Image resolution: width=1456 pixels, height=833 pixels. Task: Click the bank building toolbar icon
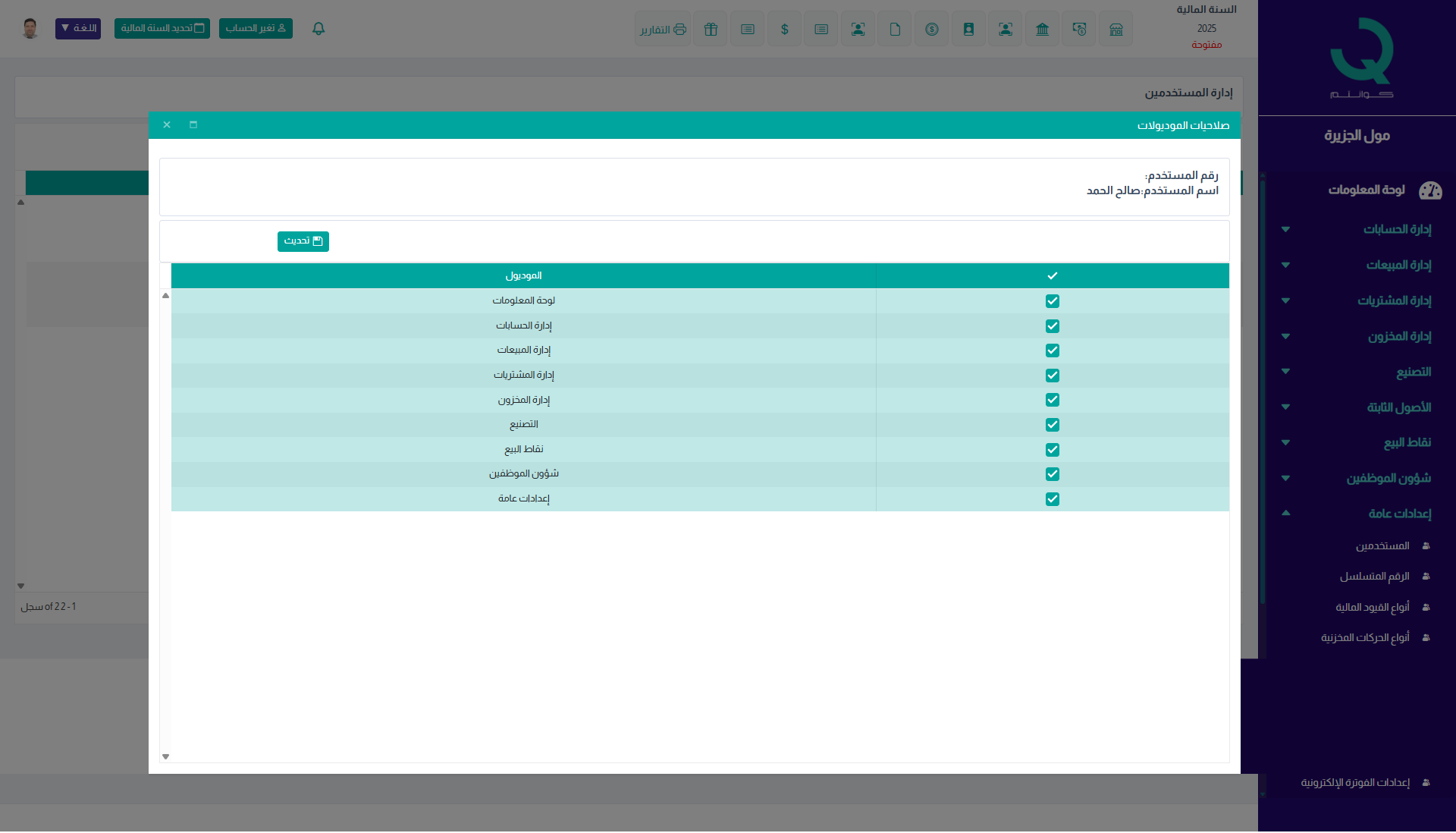click(1042, 30)
